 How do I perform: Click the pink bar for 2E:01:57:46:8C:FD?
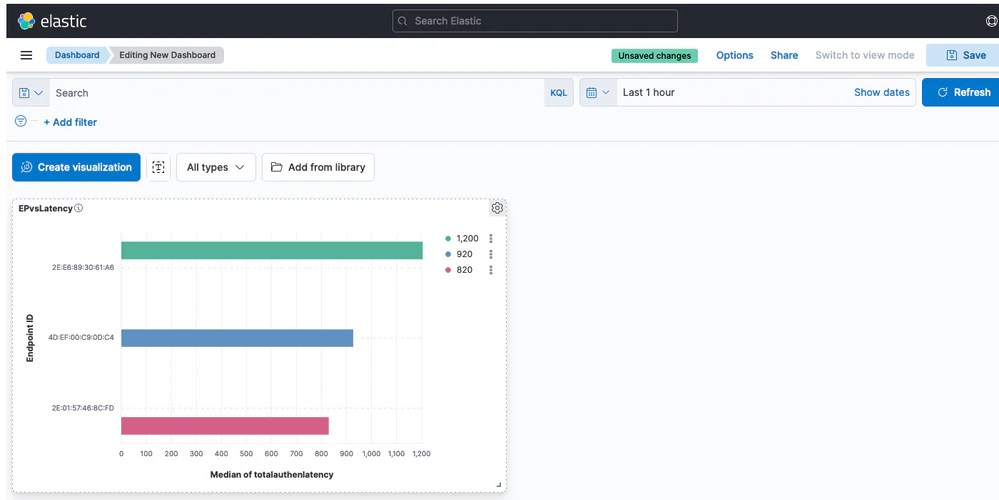click(x=225, y=425)
